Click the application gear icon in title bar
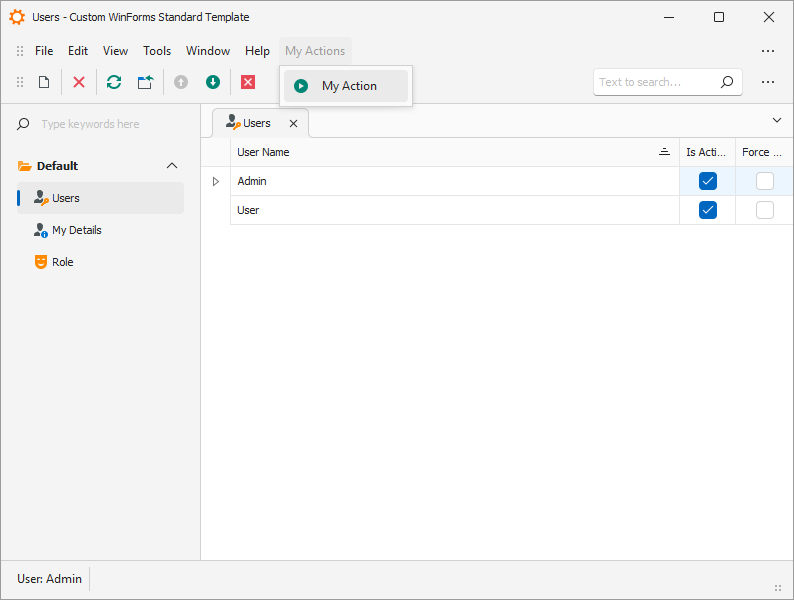The image size is (794, 600). [x=17, y=17]
